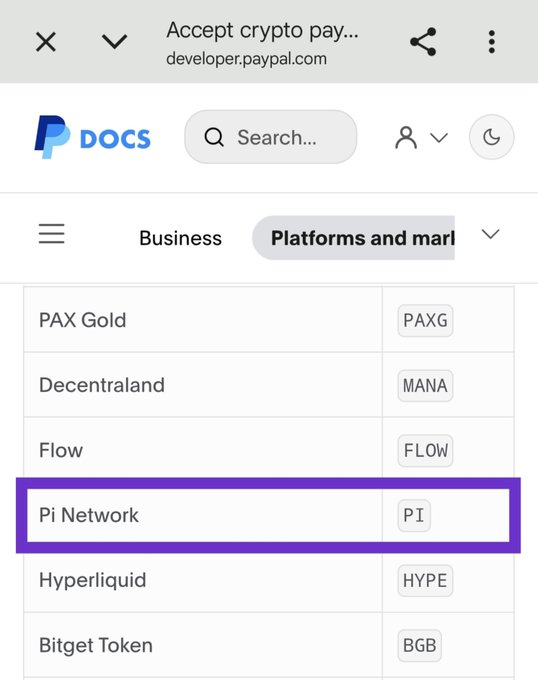Expand the tab list dropdown chevron

490,234
